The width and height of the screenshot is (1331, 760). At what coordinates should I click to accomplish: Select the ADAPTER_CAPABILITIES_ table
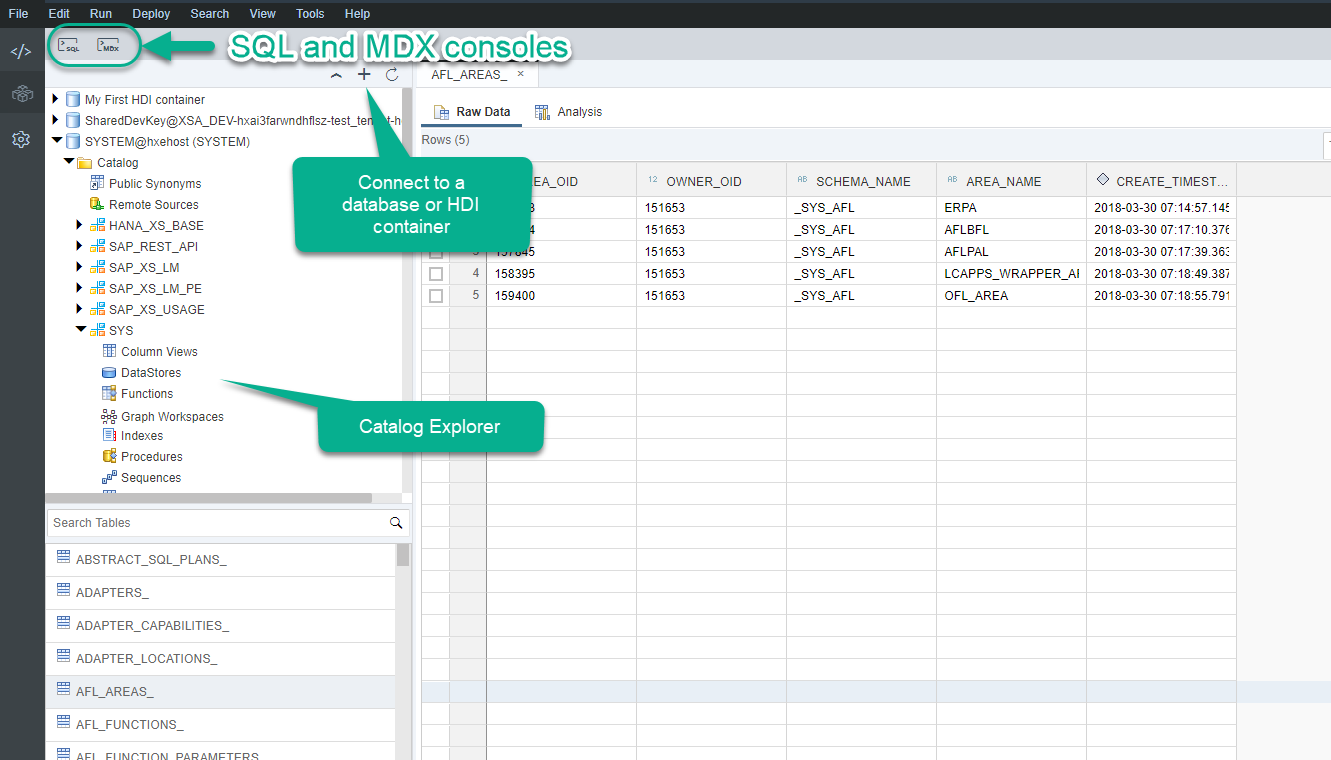pyautogui.click(x=221, y=626)
